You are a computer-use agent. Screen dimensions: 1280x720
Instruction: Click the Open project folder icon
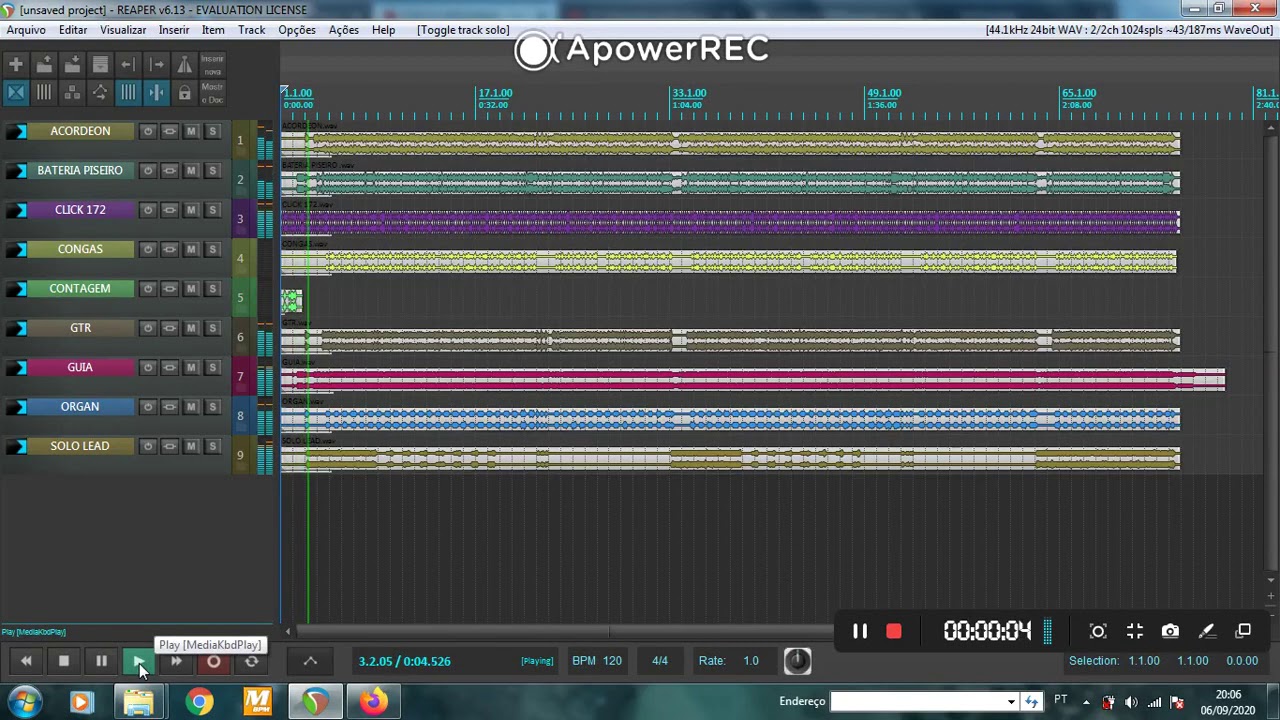click(x=44, y=64)
